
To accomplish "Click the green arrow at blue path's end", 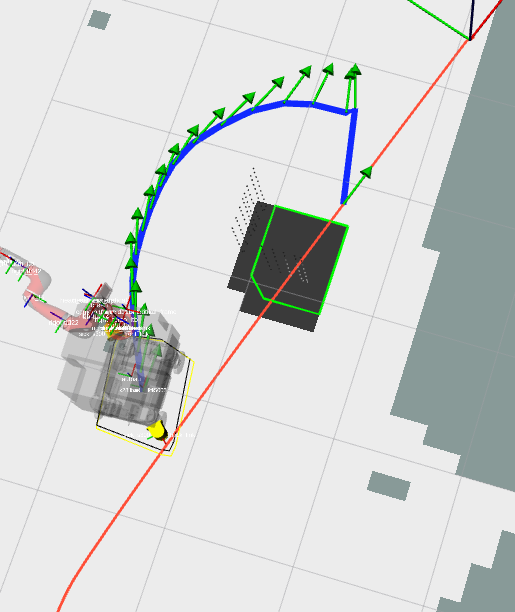I will [x=357, y=183].
